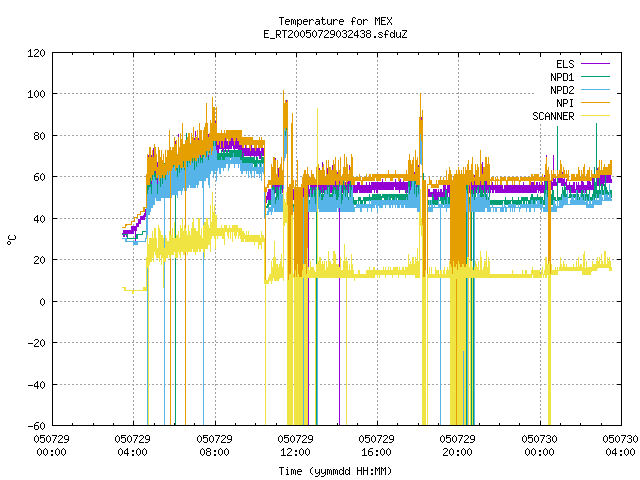
Task: Click the y-axis tick label 40
Action: coord(39,219)
